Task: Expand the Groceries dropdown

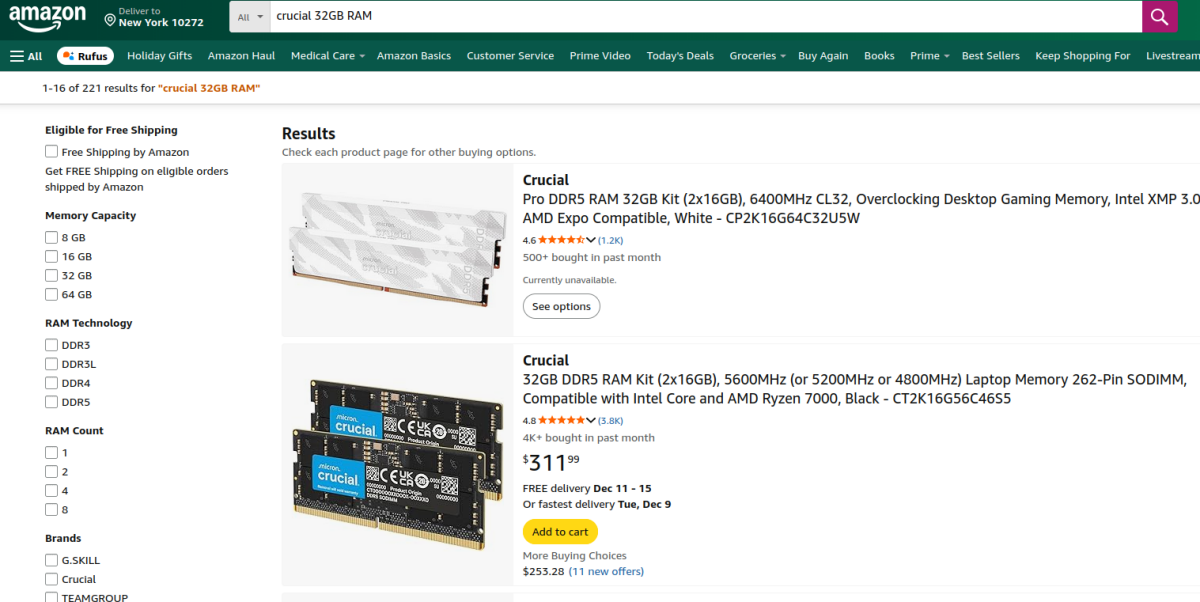Action: (757, 56)
